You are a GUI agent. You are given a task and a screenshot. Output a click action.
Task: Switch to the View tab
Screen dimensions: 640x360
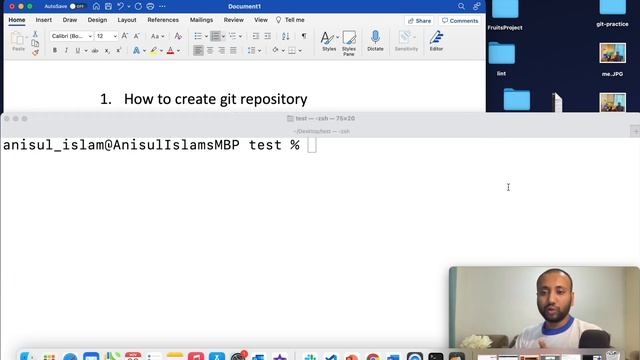(261, 20)
